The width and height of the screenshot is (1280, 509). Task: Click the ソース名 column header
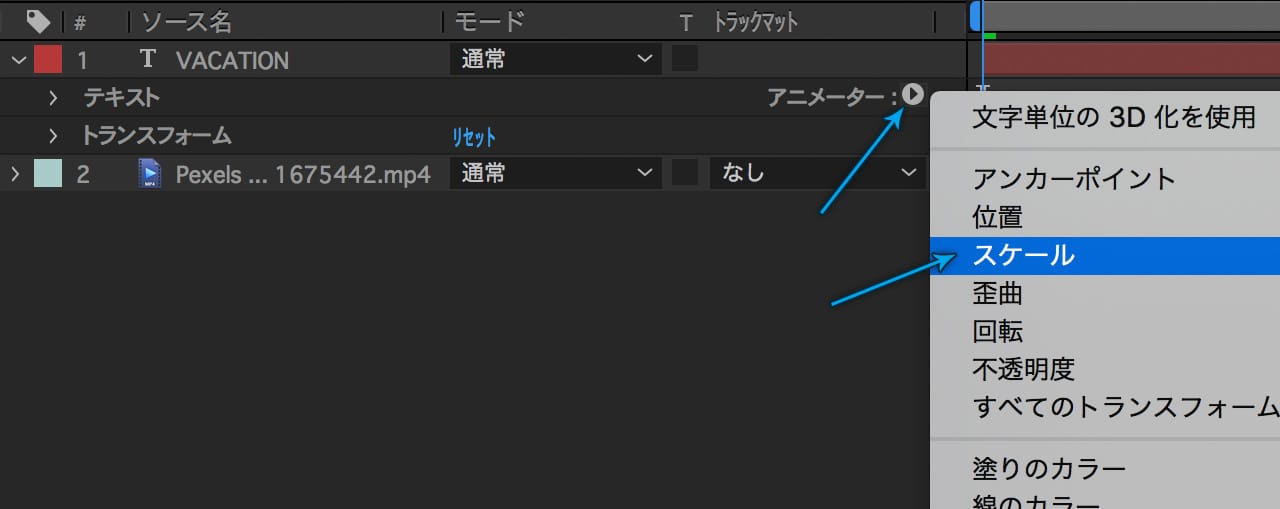[x=186, y=21]
